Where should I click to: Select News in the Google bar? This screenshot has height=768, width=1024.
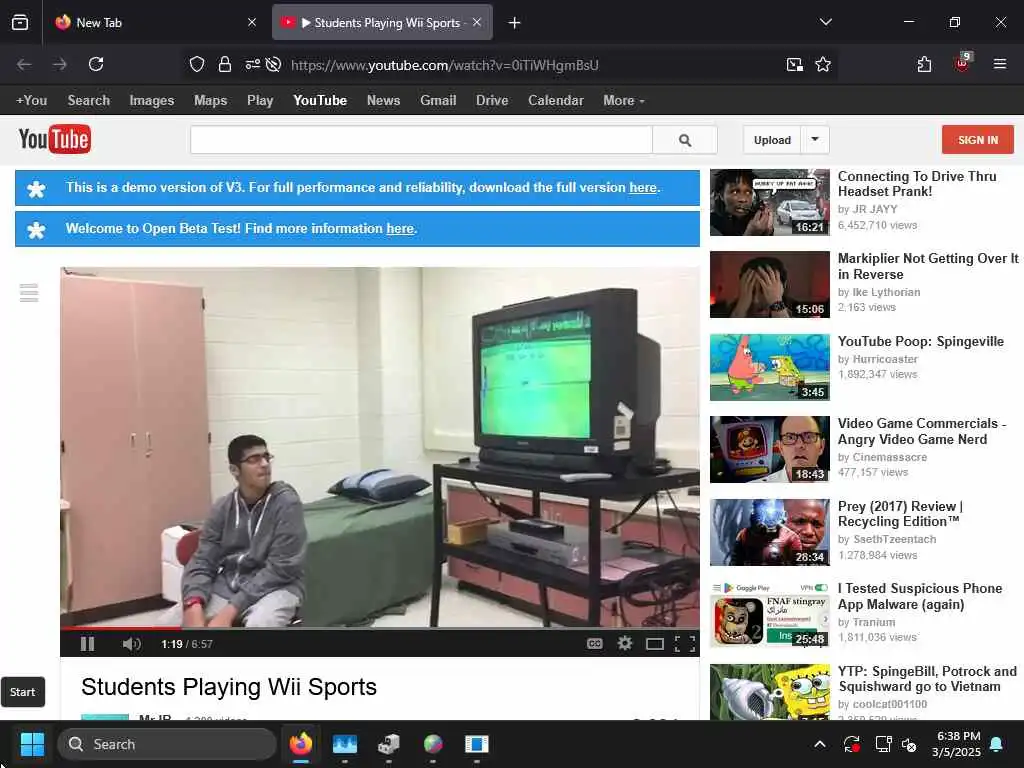[383, 101]
